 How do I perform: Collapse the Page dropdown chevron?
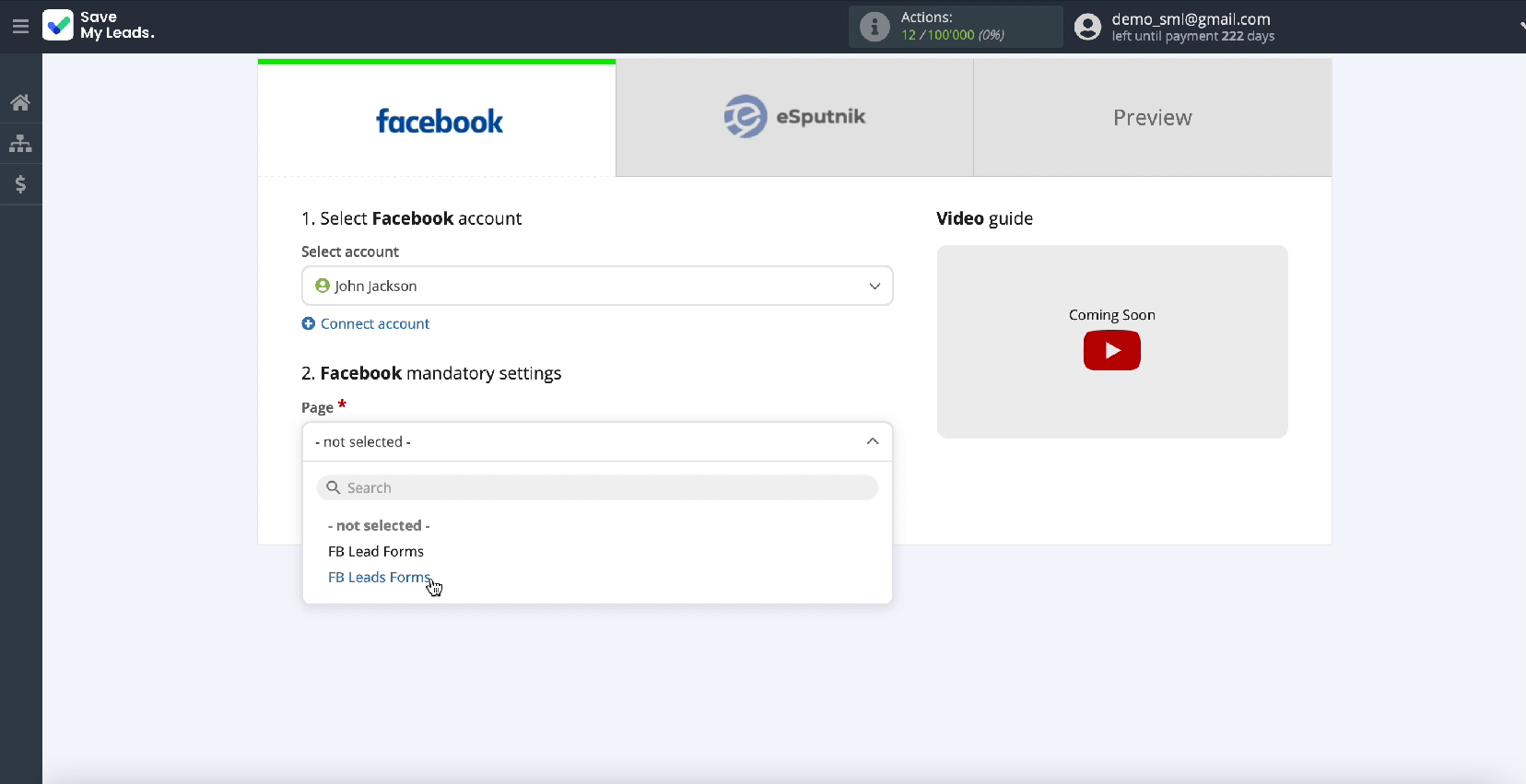click(873, 441)
